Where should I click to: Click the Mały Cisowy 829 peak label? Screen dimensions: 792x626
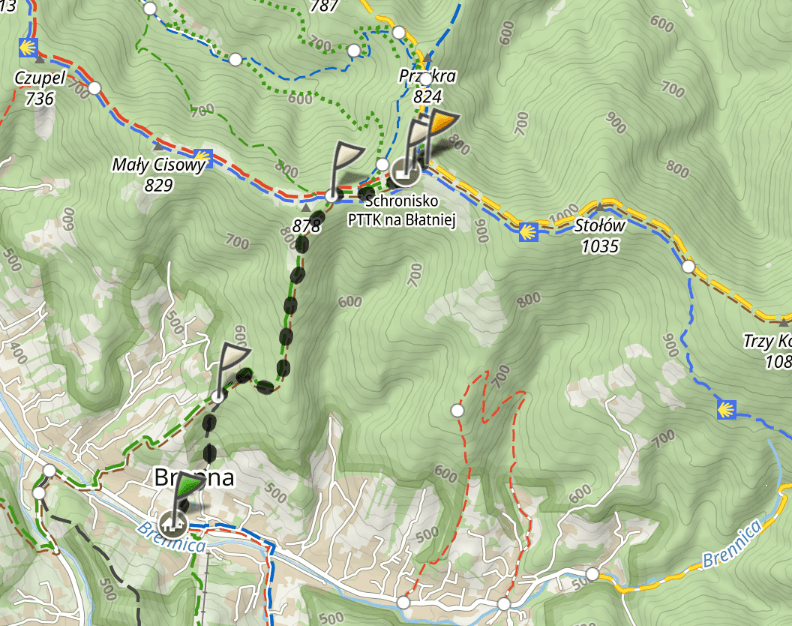click(159, 175)
